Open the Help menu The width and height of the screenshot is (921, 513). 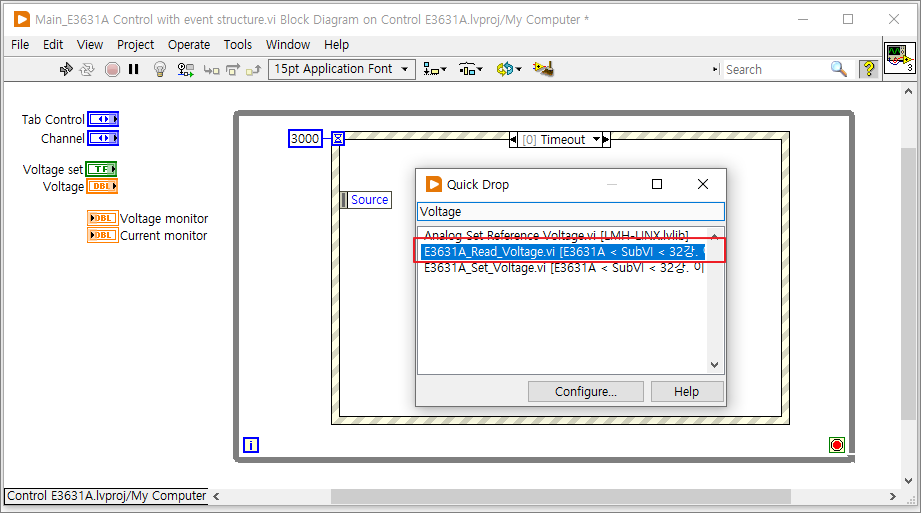tap(337, 45)
